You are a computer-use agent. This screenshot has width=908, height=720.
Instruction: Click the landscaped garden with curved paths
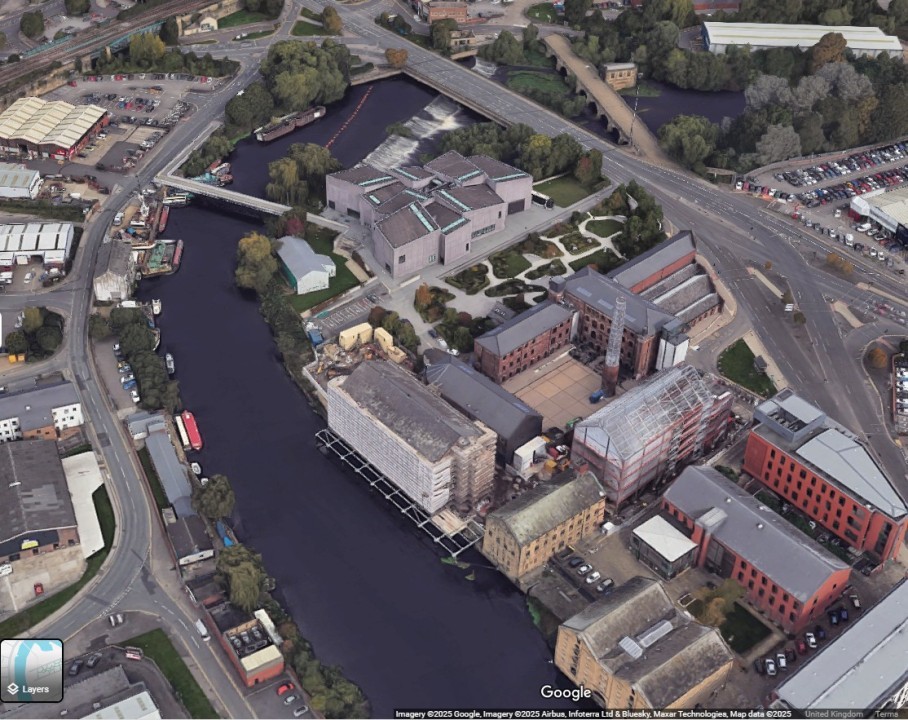pos(530,262)
